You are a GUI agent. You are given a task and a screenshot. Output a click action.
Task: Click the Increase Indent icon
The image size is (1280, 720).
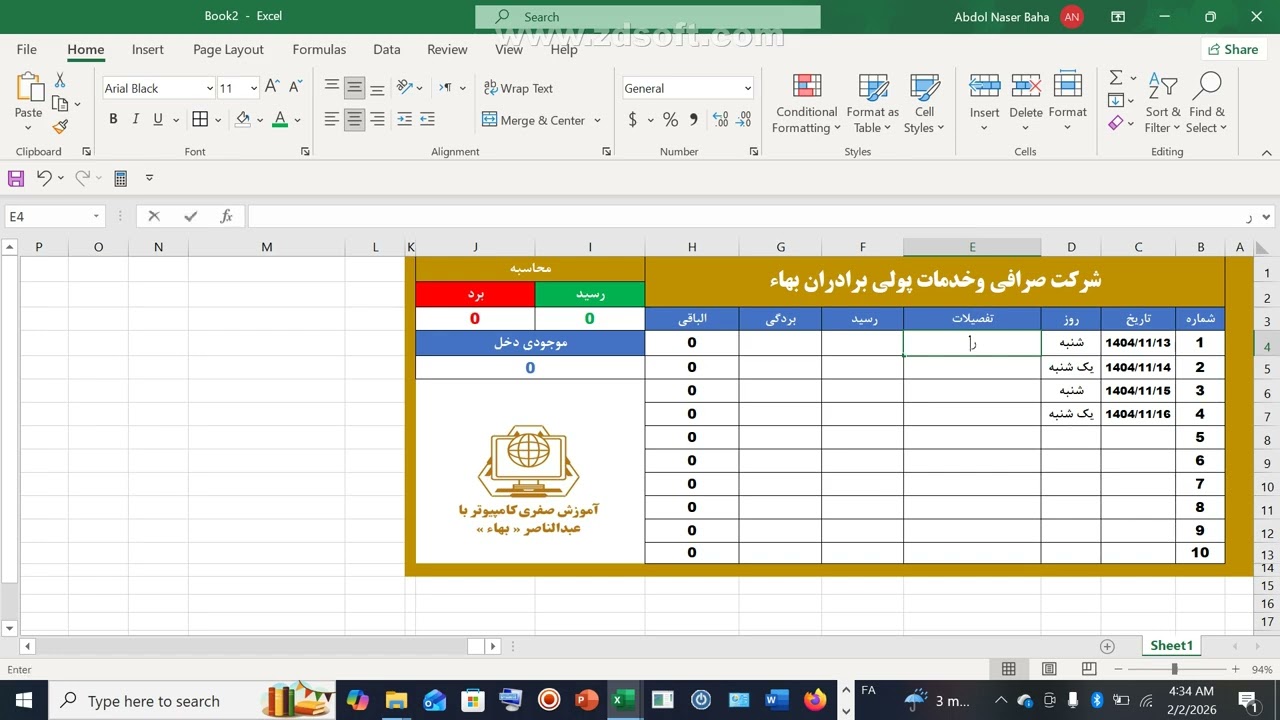(x=427, y=119)
